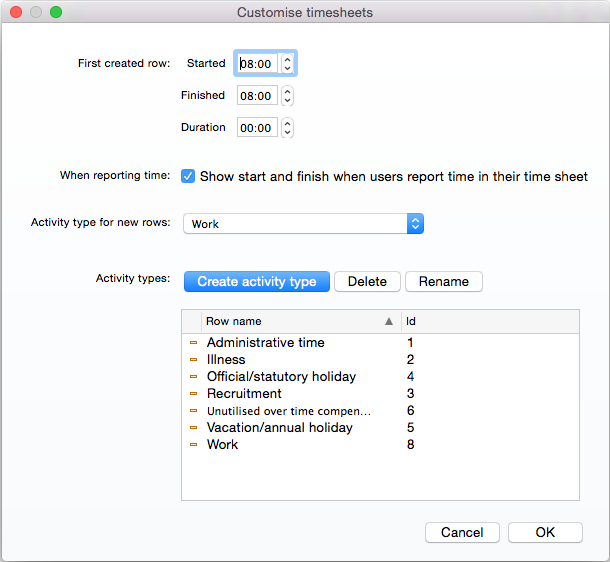Click the Row name sort arrow
Image resolution: width=610 pixels, height=562 pixels.
click(x=389, y=321)
